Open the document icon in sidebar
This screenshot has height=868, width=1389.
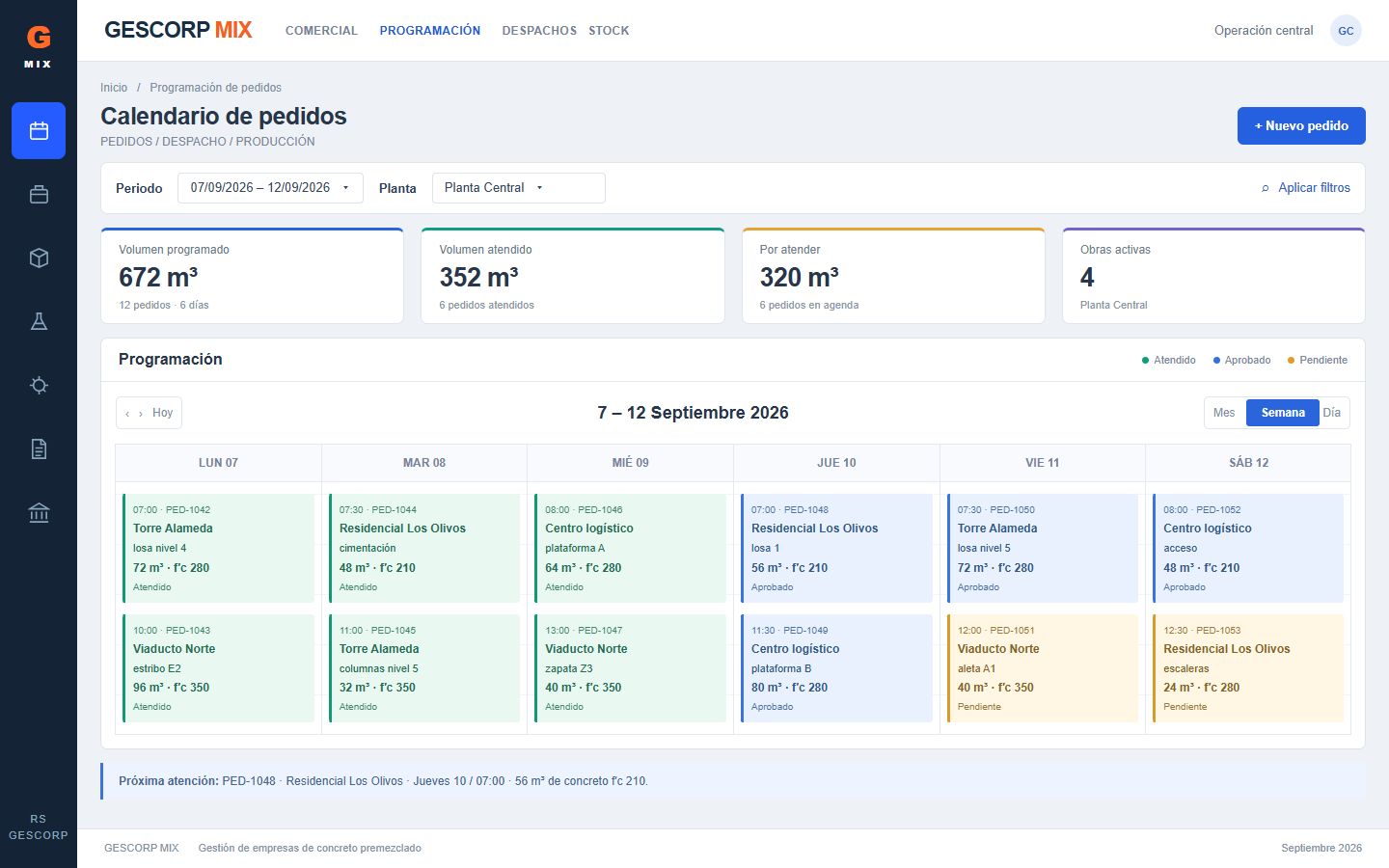point(39,448)
